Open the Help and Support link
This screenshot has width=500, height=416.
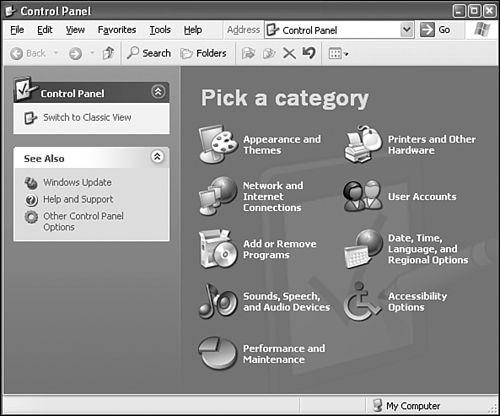78,200
